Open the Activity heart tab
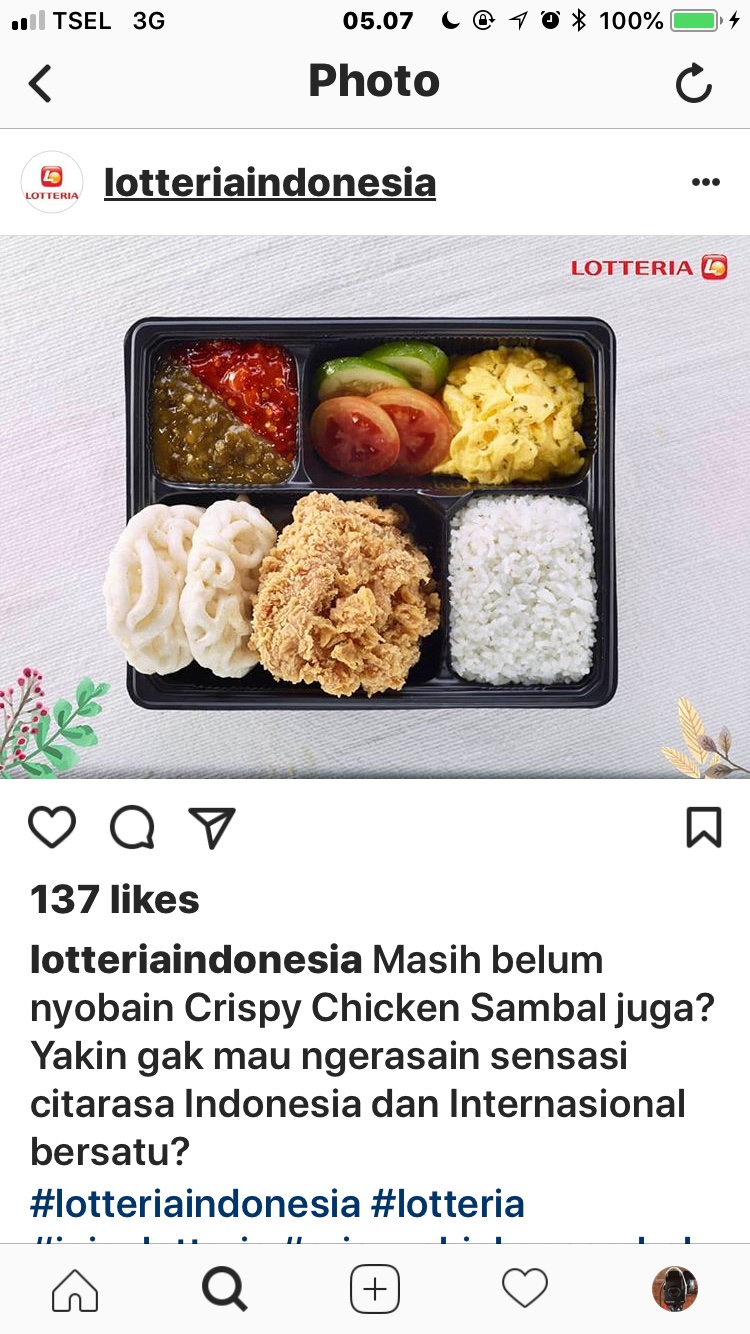Image resolution: width=750 pixels, height=1334 pixels. pos(525,1289)
